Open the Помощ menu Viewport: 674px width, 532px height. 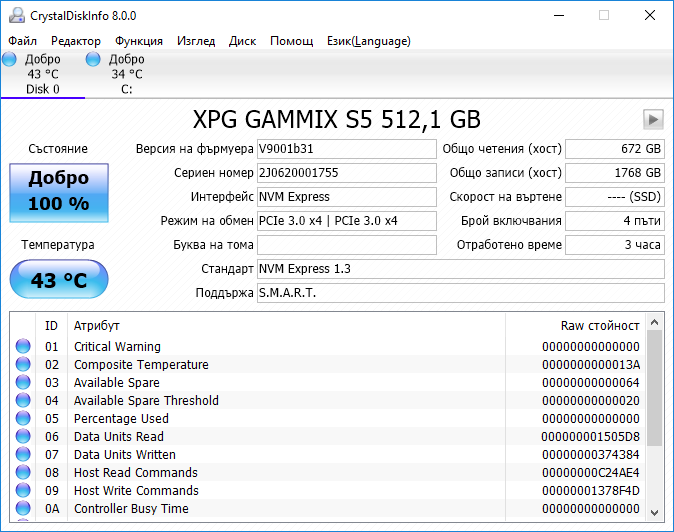click(291, 41)
